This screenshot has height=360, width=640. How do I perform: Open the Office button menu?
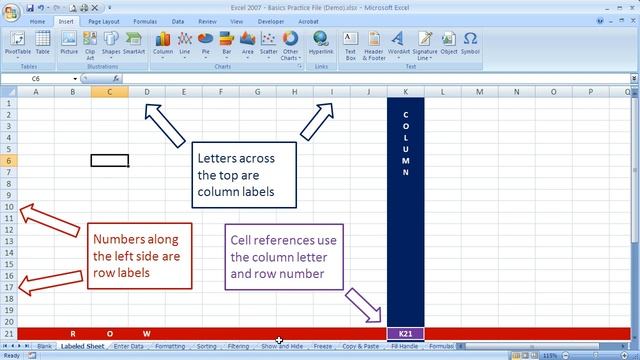(11, 12)
